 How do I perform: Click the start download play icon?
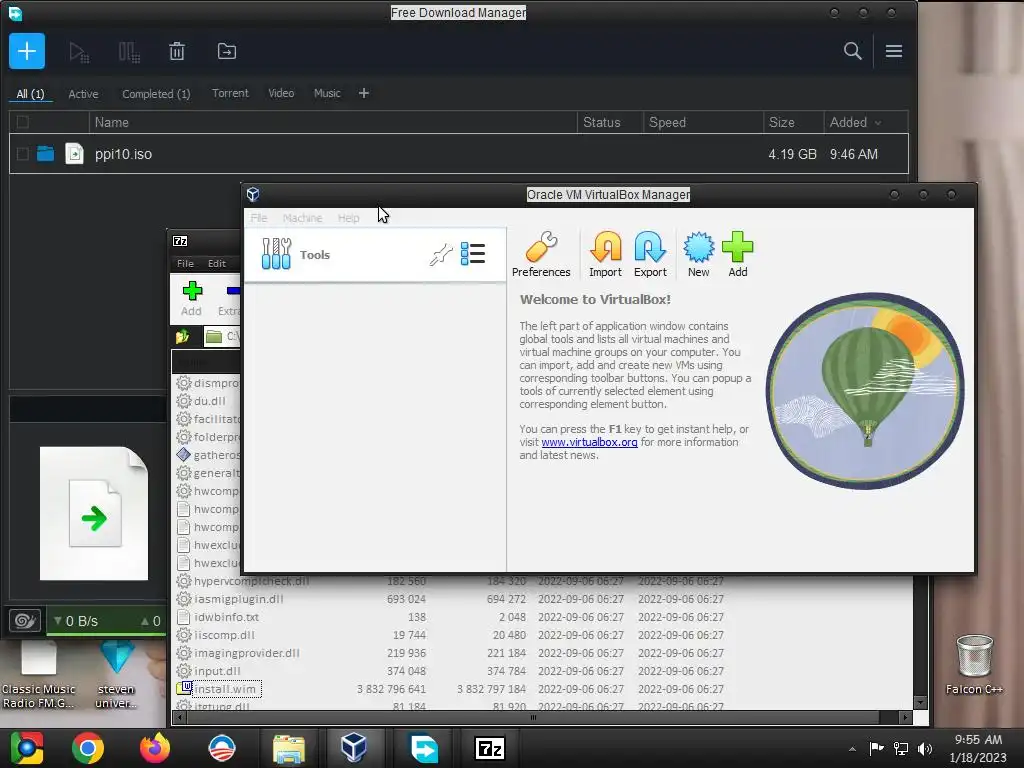[x=78, y=52]
